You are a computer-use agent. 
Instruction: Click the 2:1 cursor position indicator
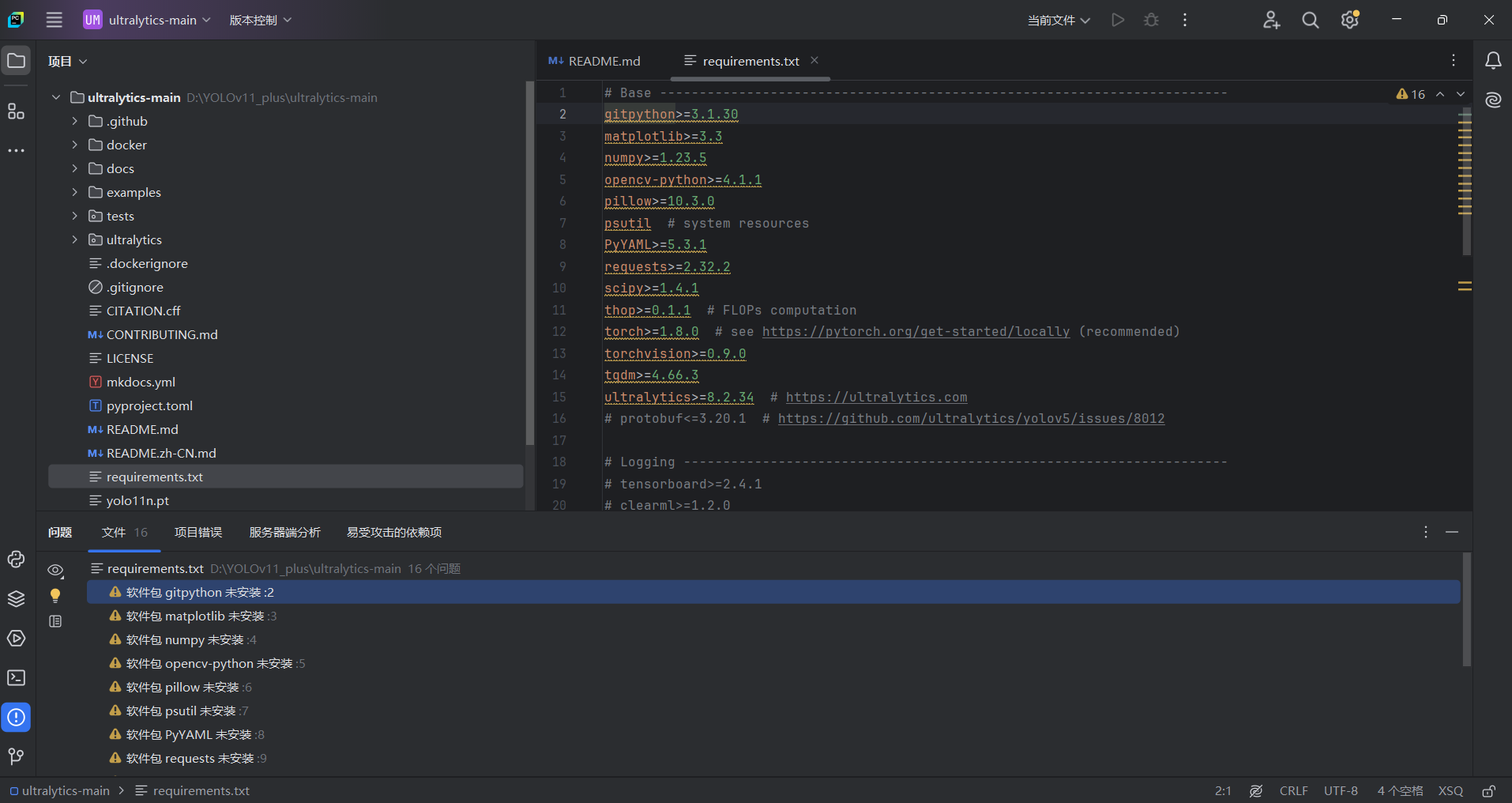click(x=1223, y=791)
